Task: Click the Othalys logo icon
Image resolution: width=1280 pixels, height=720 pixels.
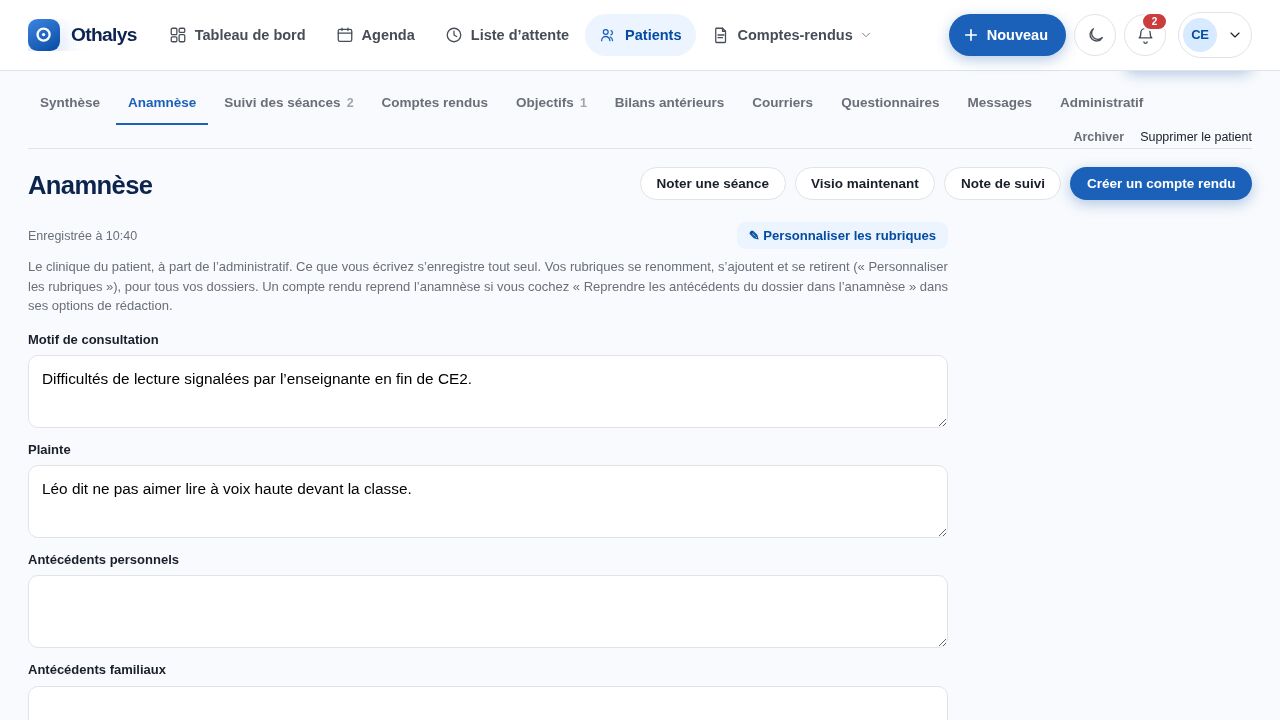Action: coord(44,35)
